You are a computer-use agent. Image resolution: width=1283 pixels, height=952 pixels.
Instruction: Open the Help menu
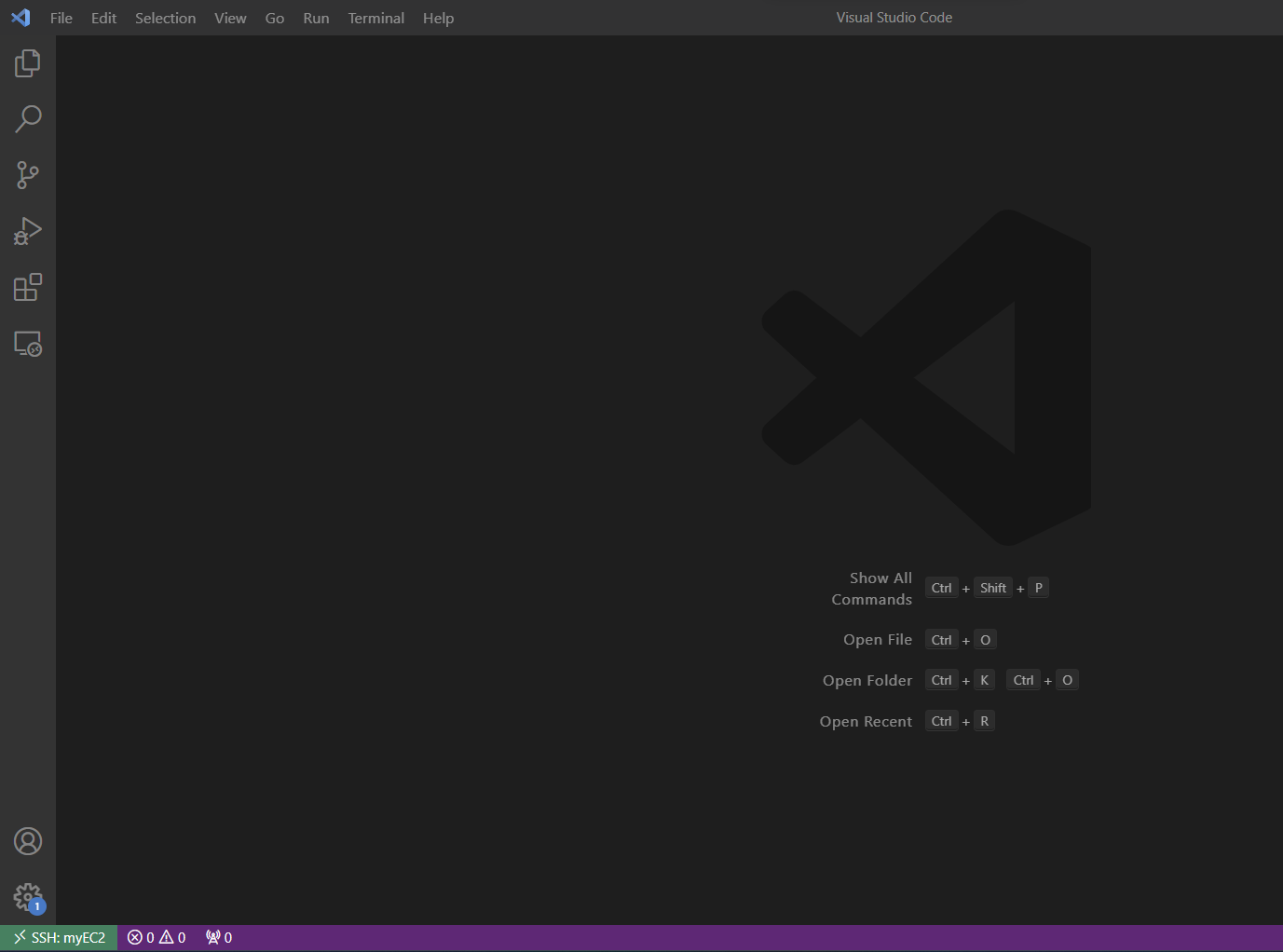438,18
